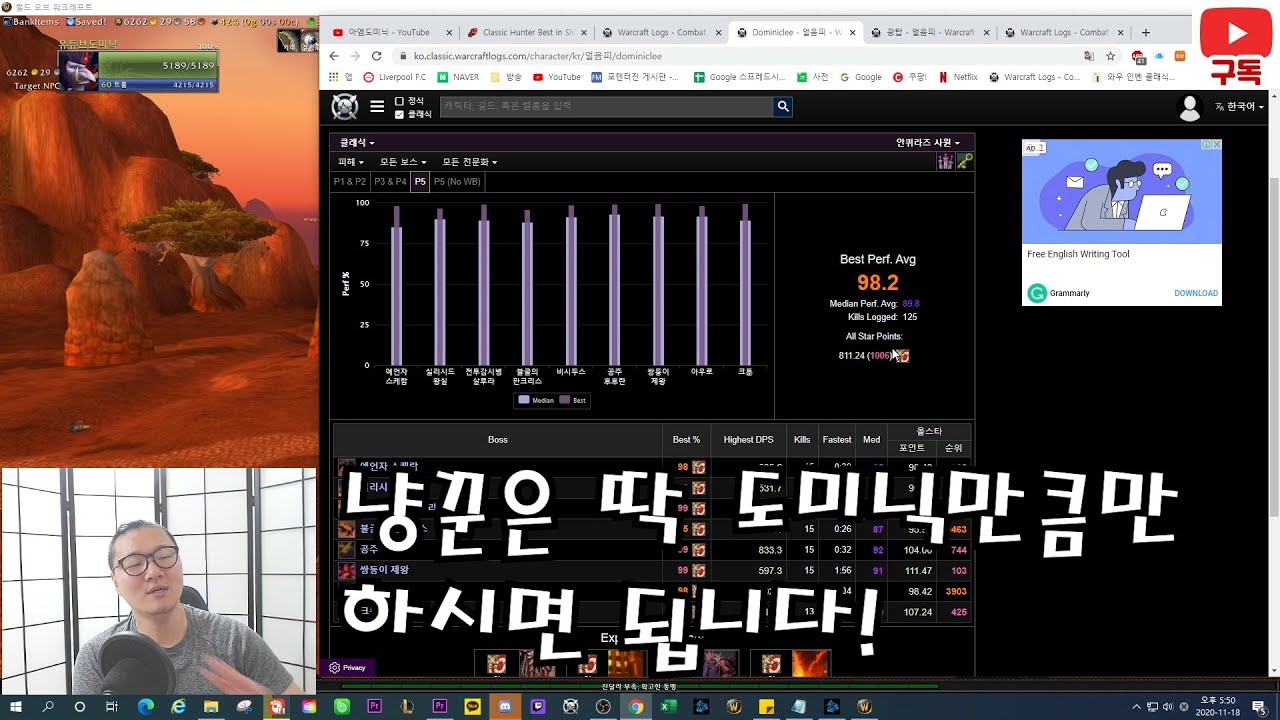The width and height of the screenshot is (1280, 720).
Task: Click the Warcraft Logs site logo
Action: click(345, 106)
